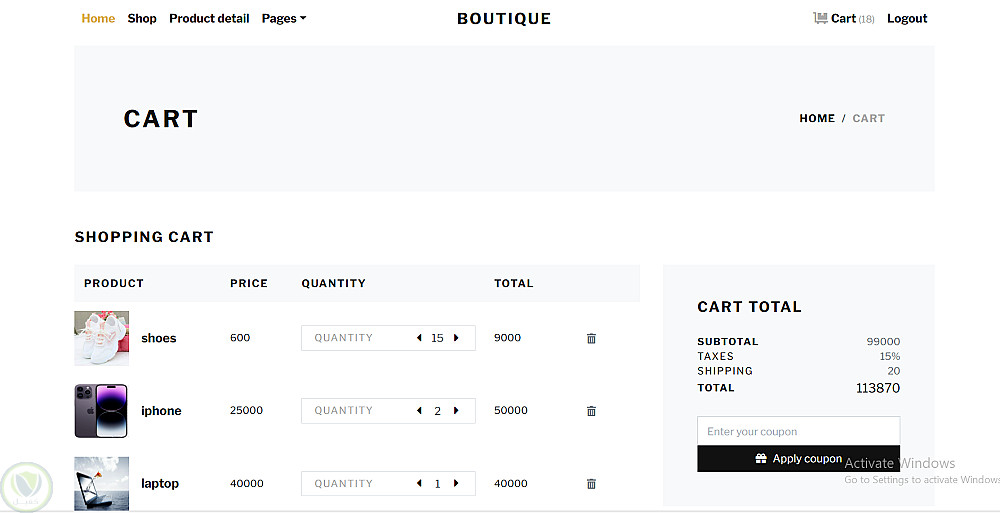Go to the Home menu item
Image resolution: width=1000 pixels, height=513 pixels.
[98, 18]
